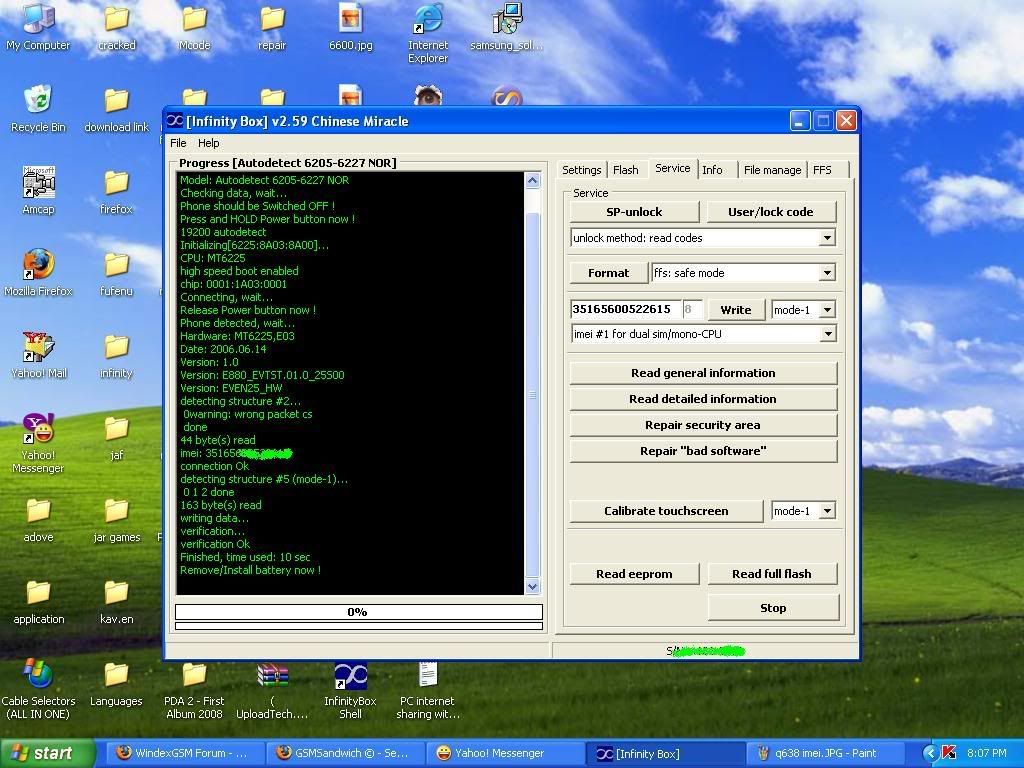
Task: Switch to the FFS tab
Action: [822, 170]
